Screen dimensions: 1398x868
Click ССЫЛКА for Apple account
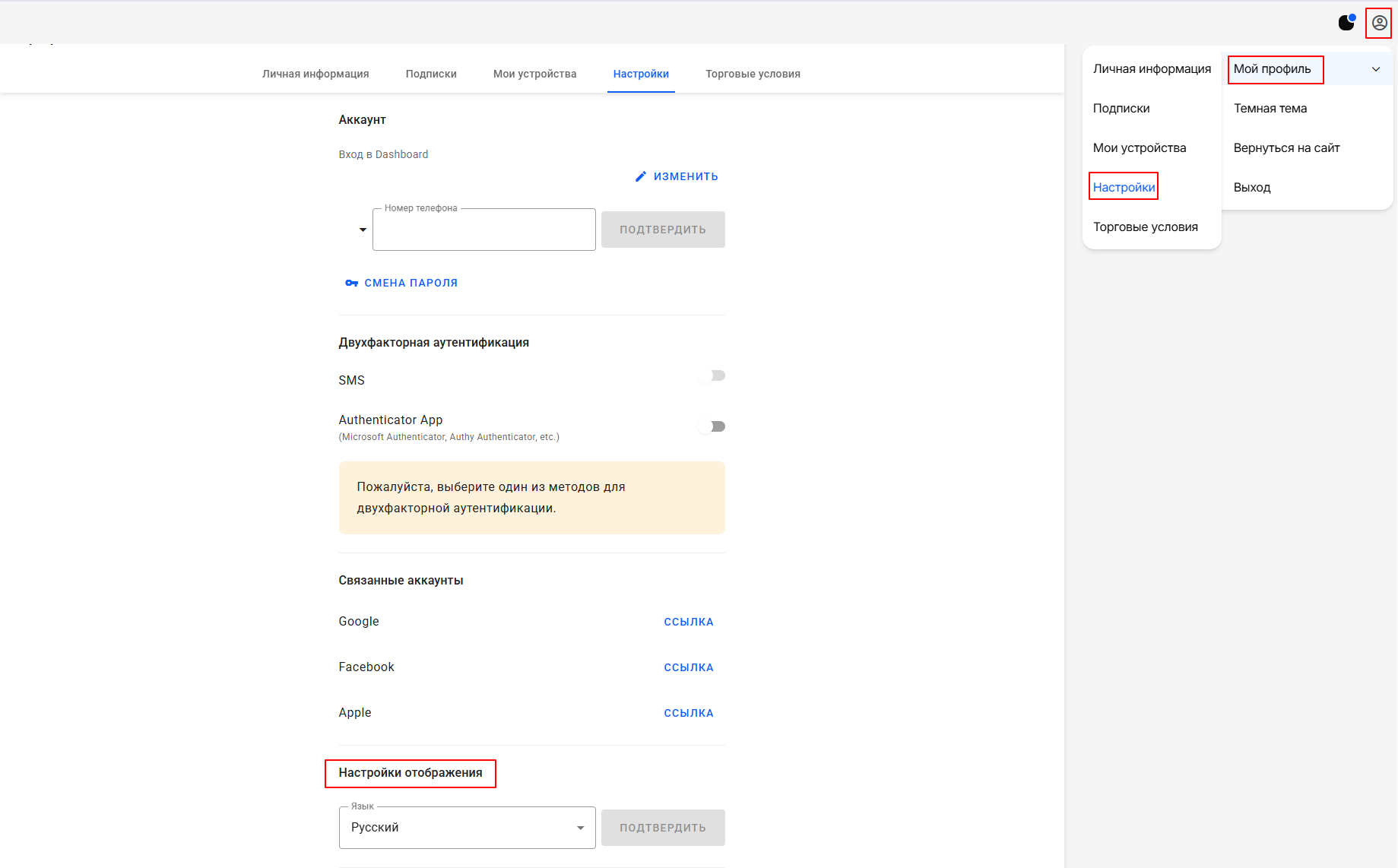(x=689, y=713)
